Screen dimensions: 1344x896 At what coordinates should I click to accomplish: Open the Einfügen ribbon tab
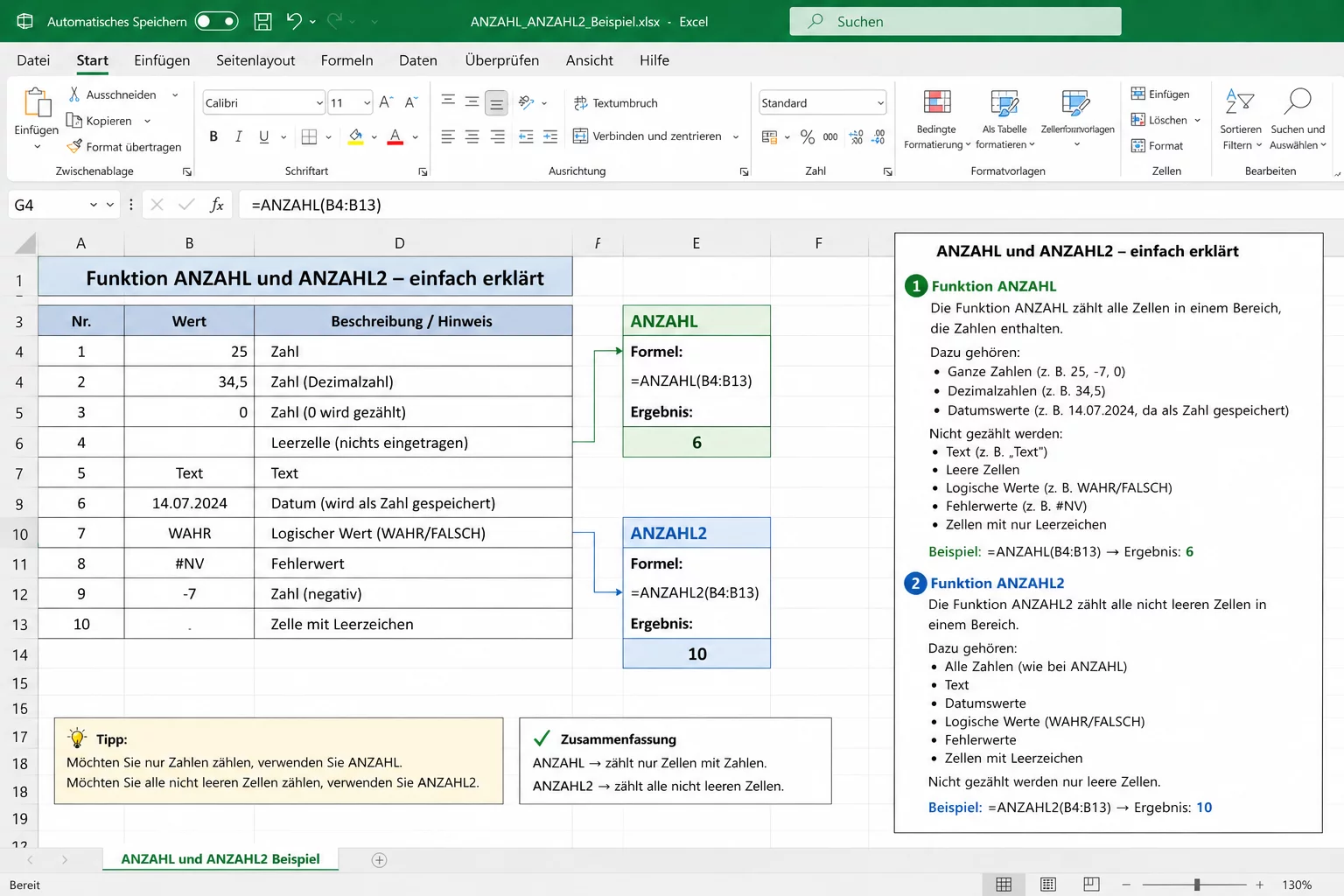pos(162,60)
